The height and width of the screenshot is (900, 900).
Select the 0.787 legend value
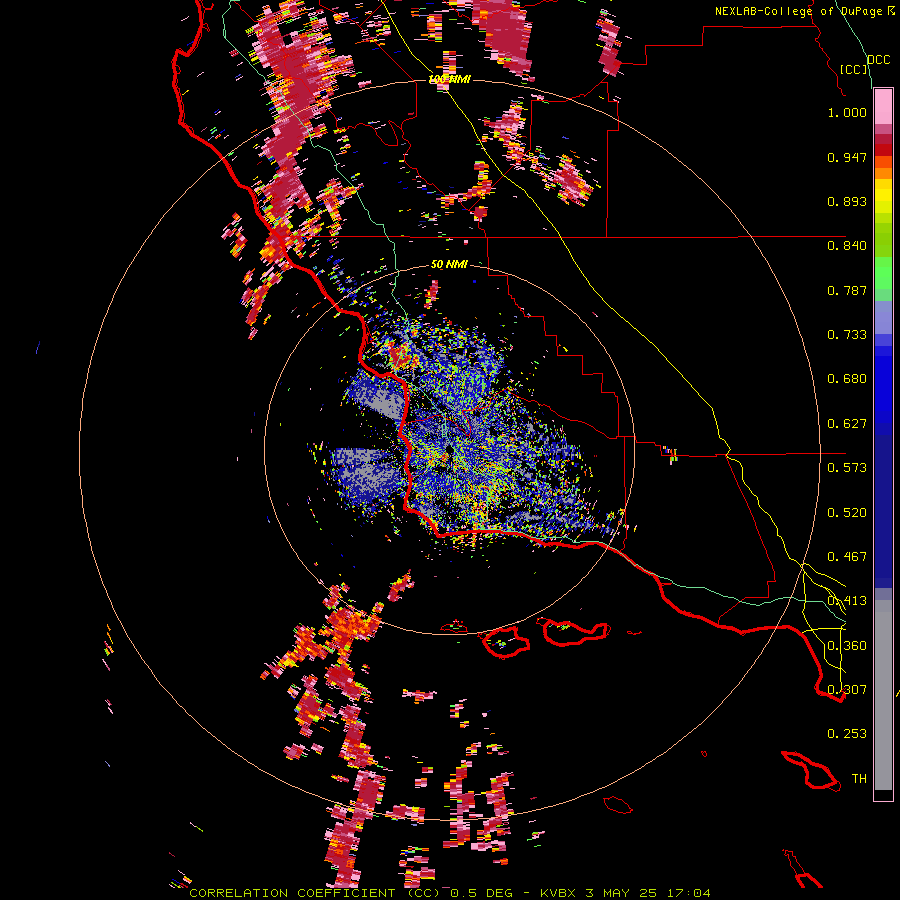tap(847, 290)
